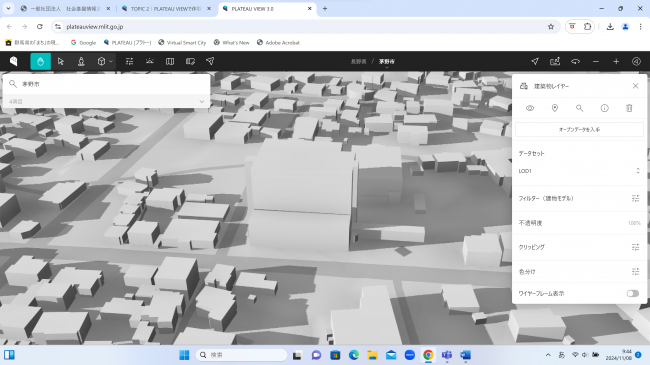Open the 色分け settings
This screenshot has width=650, height=365.
click(635, 272)
